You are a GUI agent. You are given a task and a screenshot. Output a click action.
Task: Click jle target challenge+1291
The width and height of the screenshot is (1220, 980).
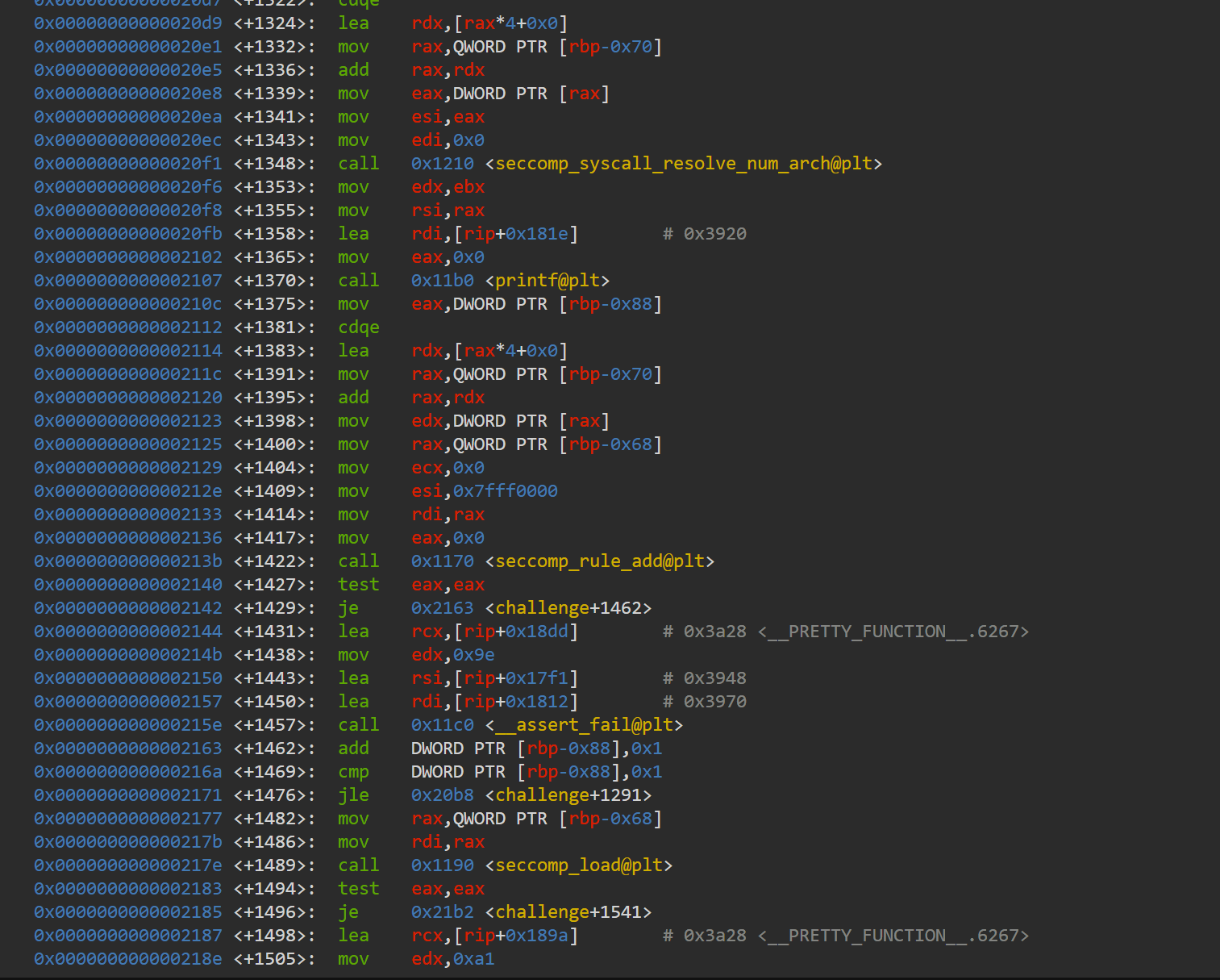click(x=568, y=795)
